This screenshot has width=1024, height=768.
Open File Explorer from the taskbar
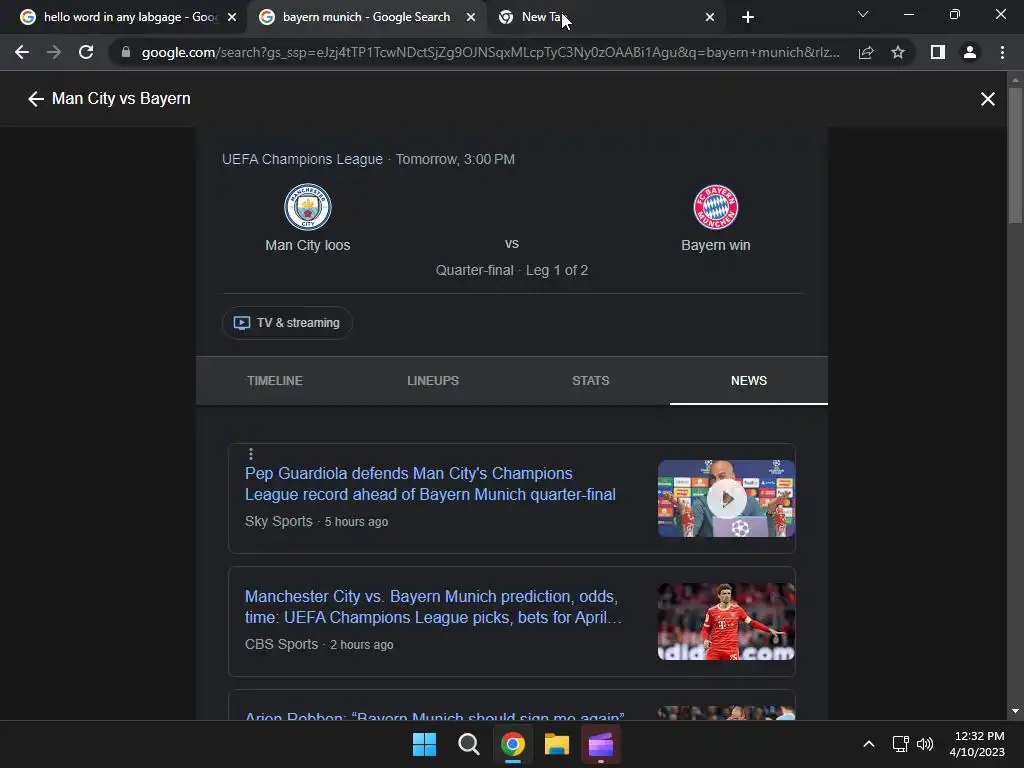click(556, 744)
